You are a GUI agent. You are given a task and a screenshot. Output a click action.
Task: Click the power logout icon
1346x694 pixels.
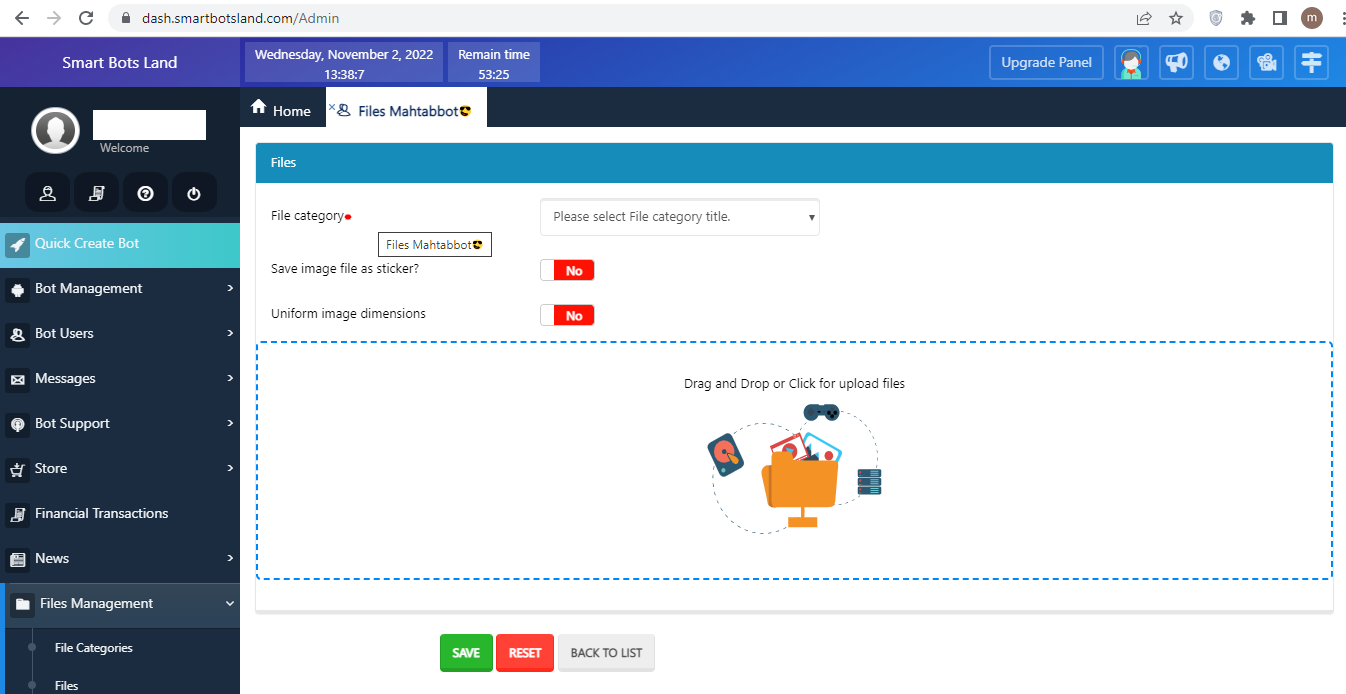pos(194,193)
